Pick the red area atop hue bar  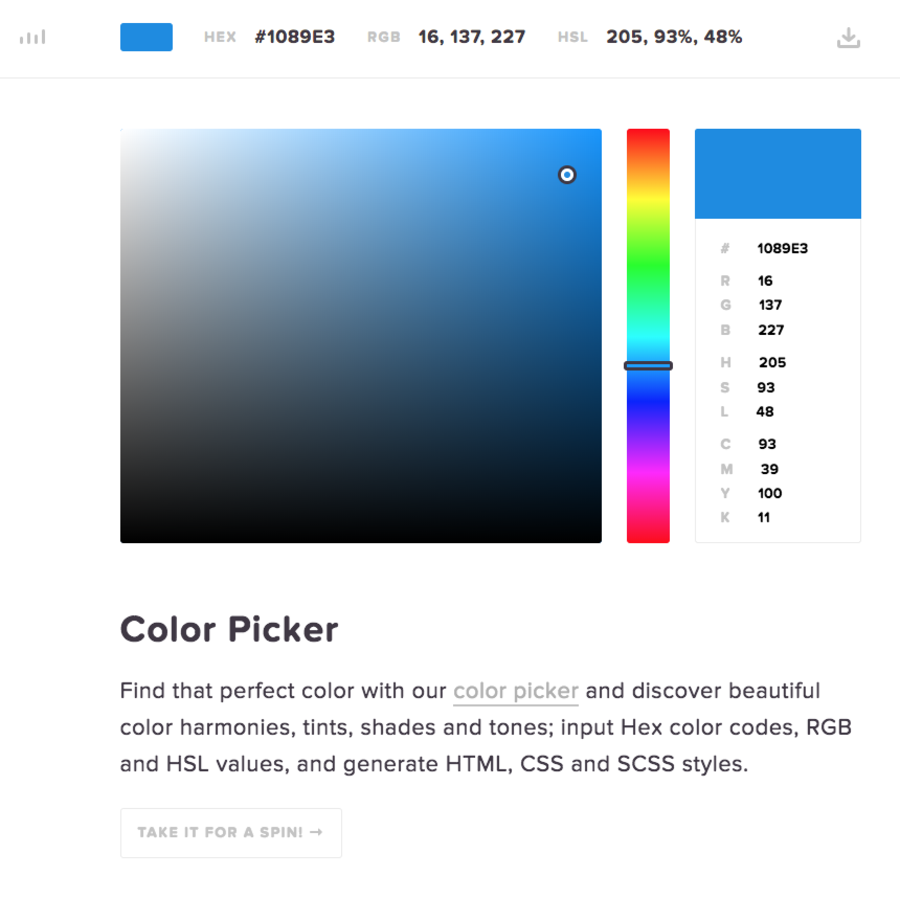[x=648, y=141]
